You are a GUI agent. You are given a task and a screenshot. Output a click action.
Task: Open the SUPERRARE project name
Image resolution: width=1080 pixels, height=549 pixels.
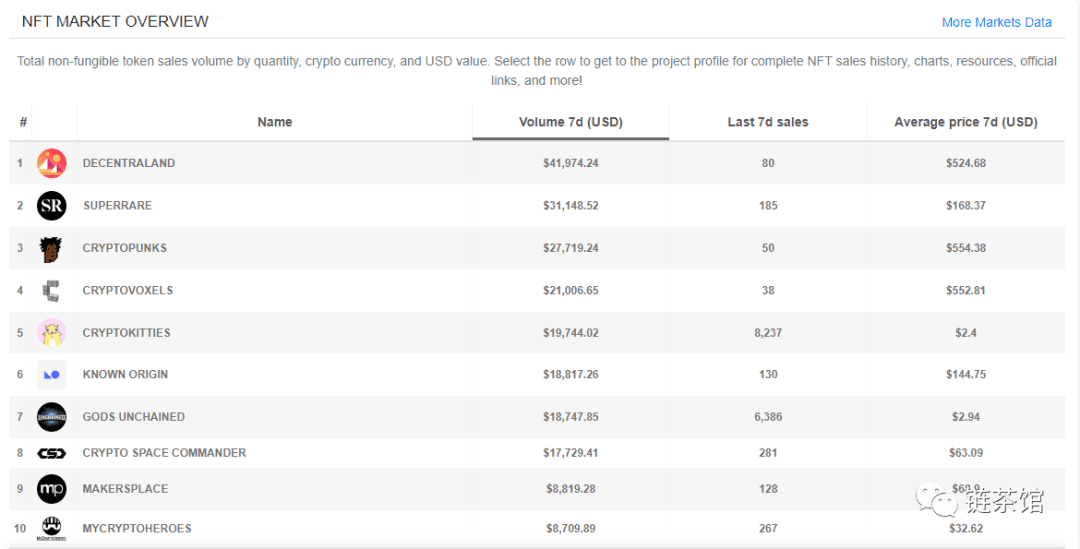point(117,205)
